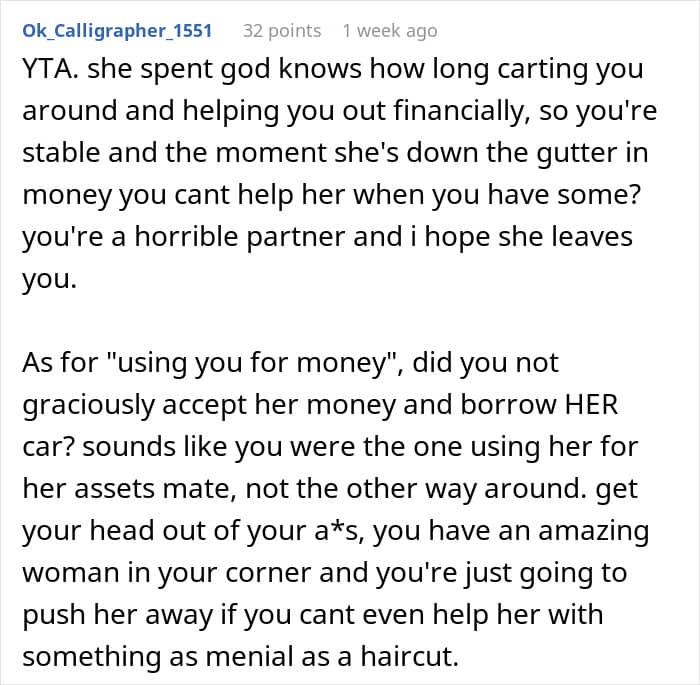Click the lone word "you." ending first paragraph
This screenshot has width=700, height=685.
click(x=49, y=280)
